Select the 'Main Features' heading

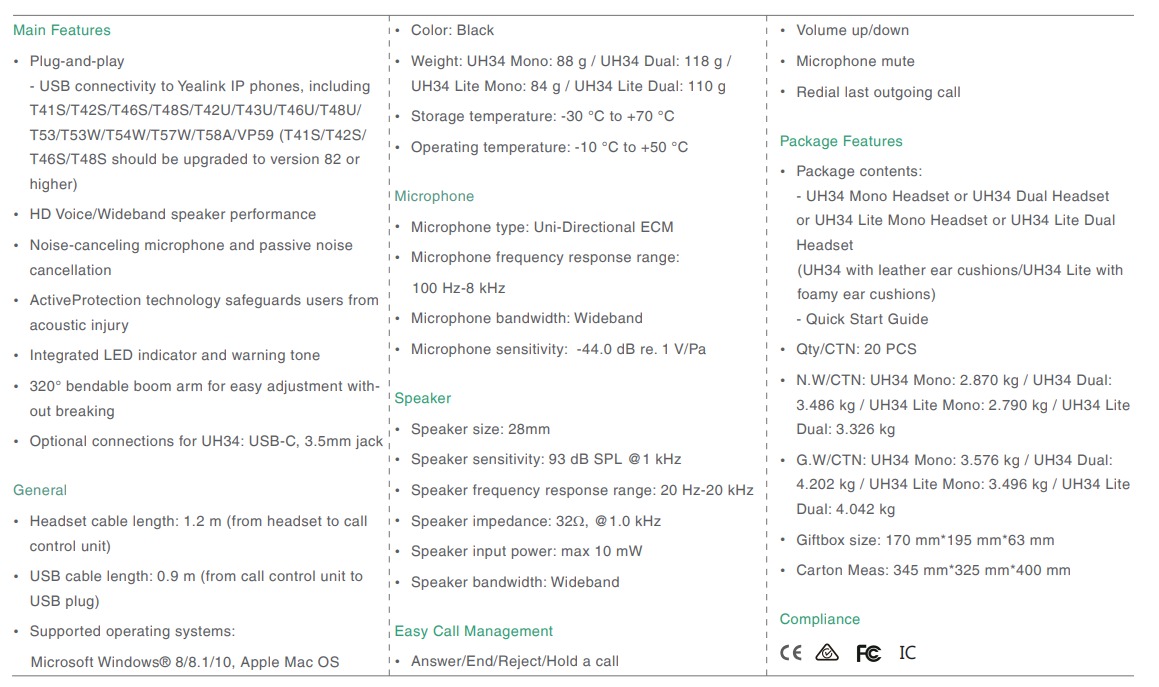pos(61,30)
